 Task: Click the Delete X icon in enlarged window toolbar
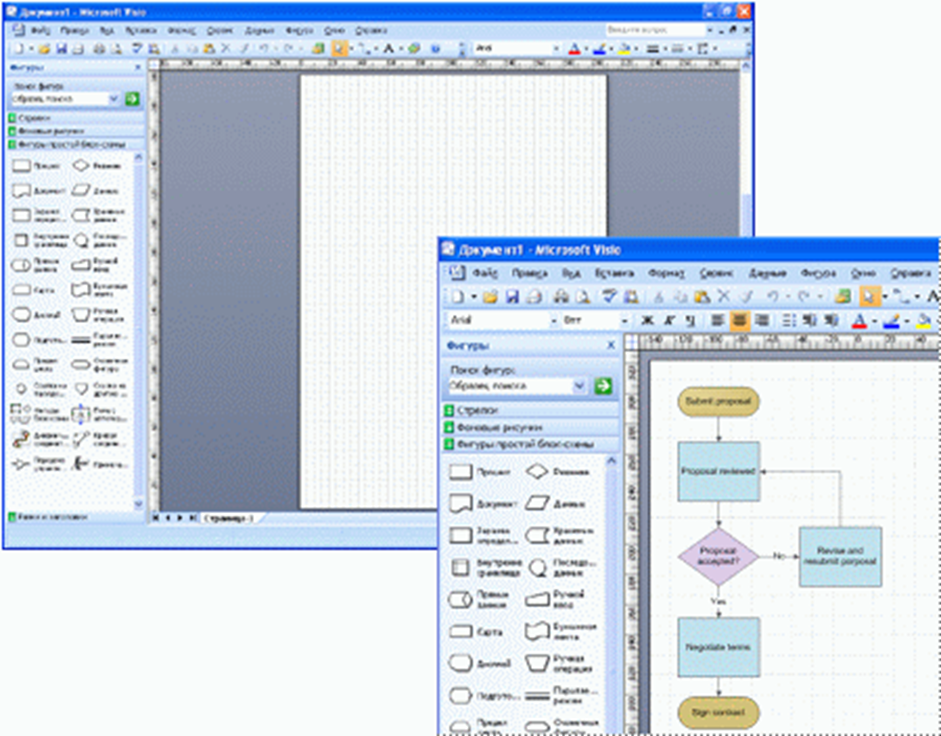tap(724, 297)
